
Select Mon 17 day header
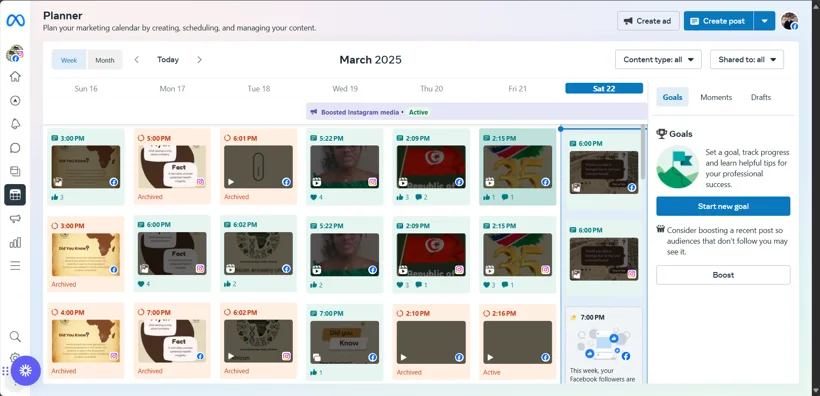tap(172, 88)
